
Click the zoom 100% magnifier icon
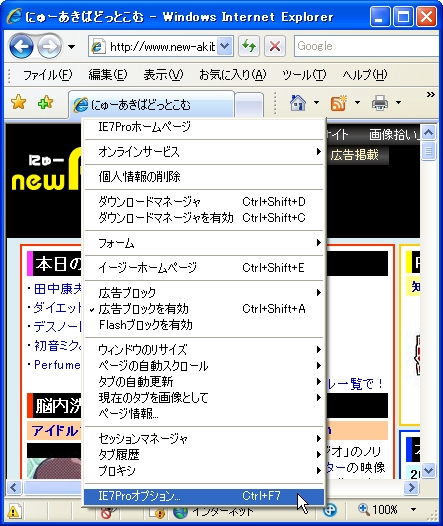(x=364, y=509)
